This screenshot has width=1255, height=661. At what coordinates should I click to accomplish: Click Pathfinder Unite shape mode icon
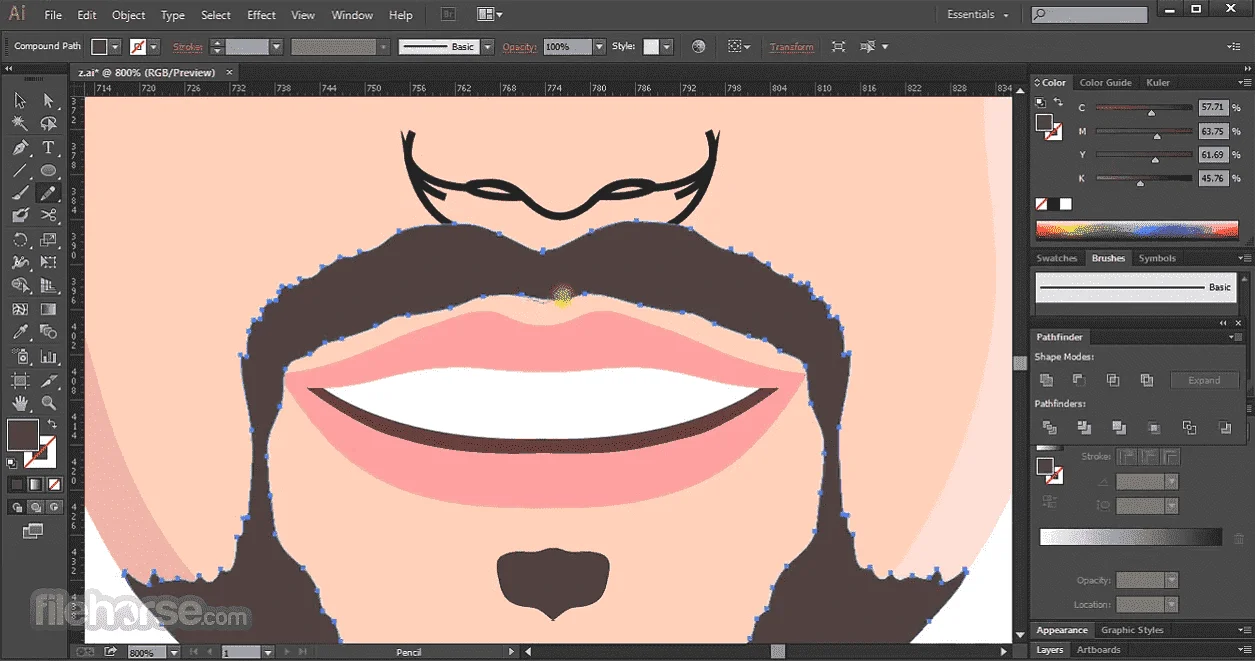1046,380
